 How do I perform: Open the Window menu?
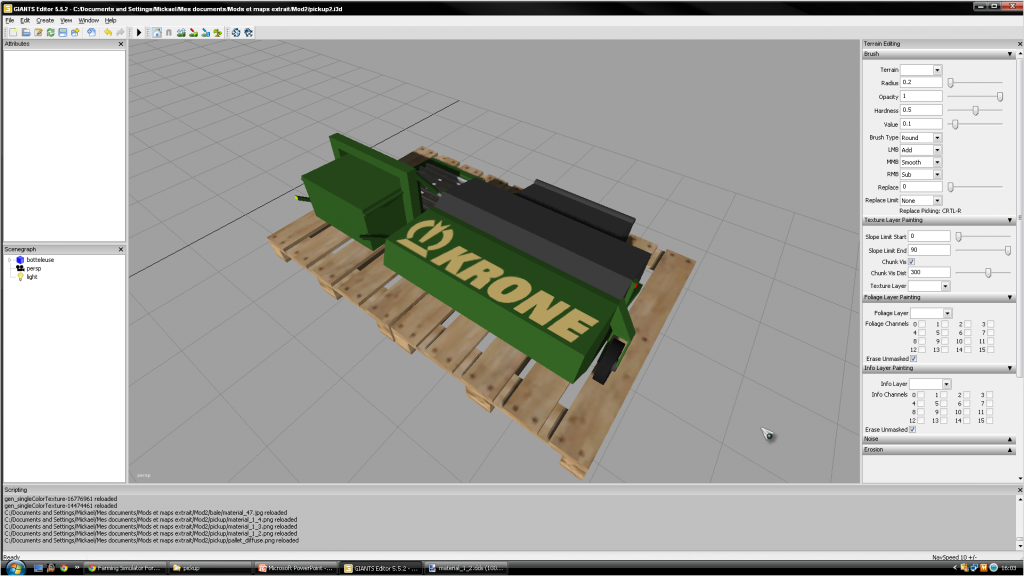tap(89, 21)
